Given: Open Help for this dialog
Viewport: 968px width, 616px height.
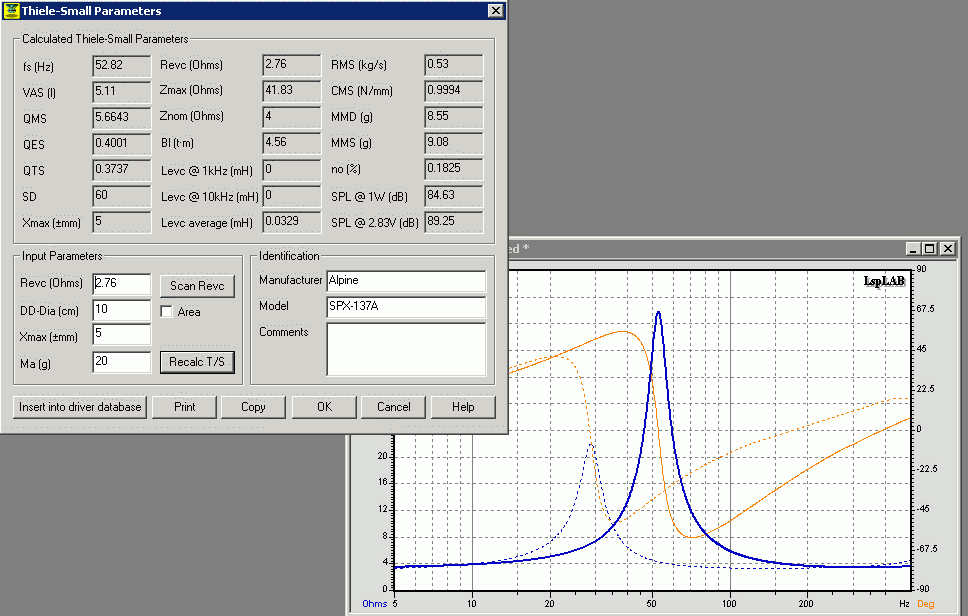Looking at the screenshot, I should [x=463, y=407].
